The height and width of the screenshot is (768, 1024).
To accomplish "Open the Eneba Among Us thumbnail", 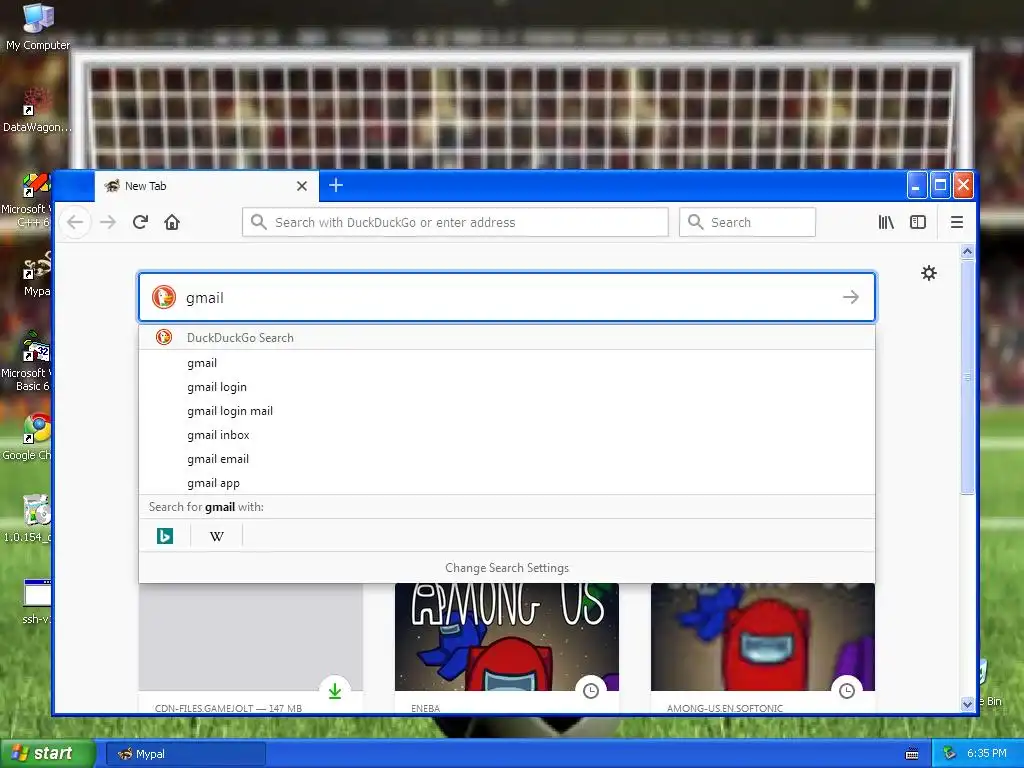I will [x=507, y=637].
